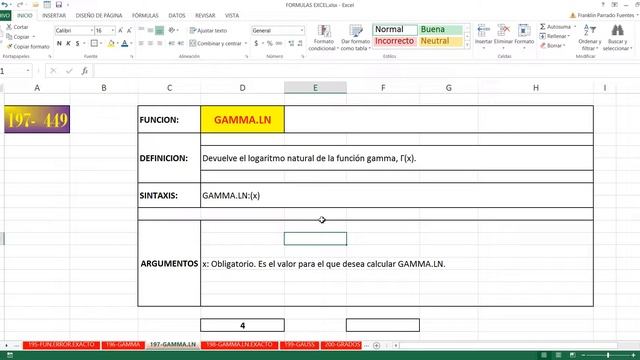This screenshot has width=640, height=360.
Task: Switch to DISEÑO DE PÁGINA tab
Action: click(x=99, y=16)
